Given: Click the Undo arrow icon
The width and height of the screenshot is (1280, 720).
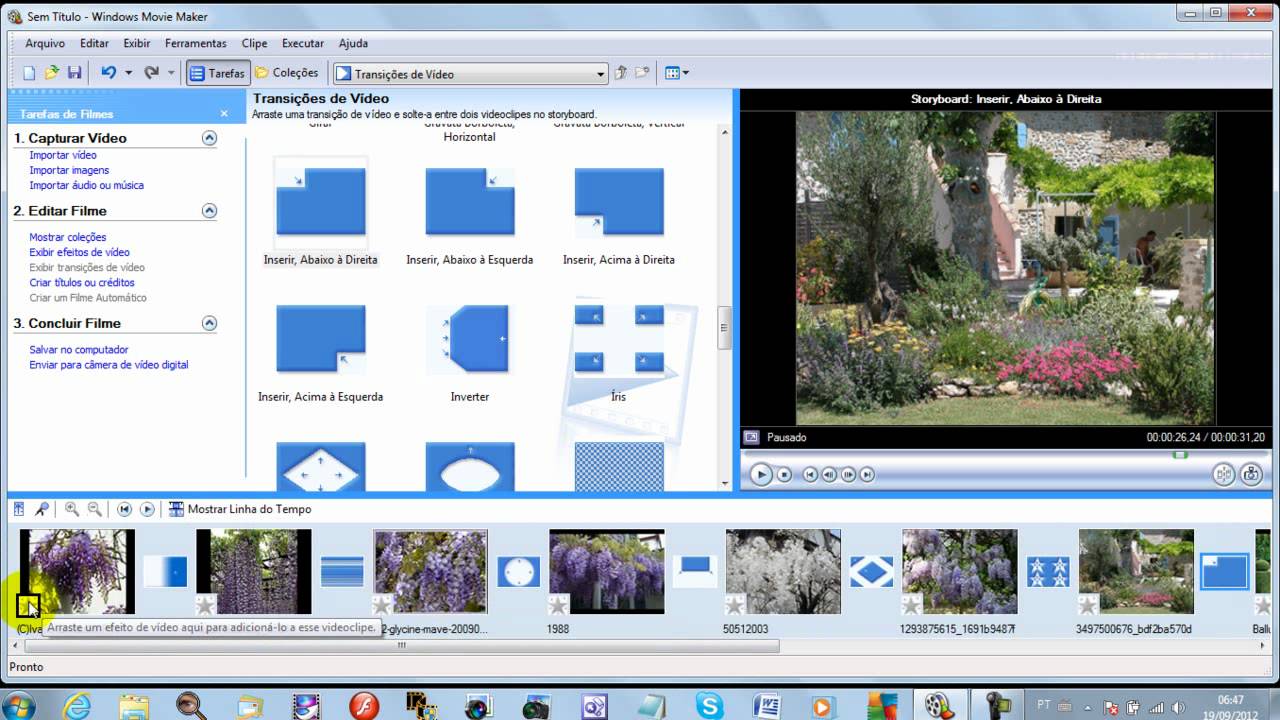Looking at the screenshot, I should click(x=108, y=73).
